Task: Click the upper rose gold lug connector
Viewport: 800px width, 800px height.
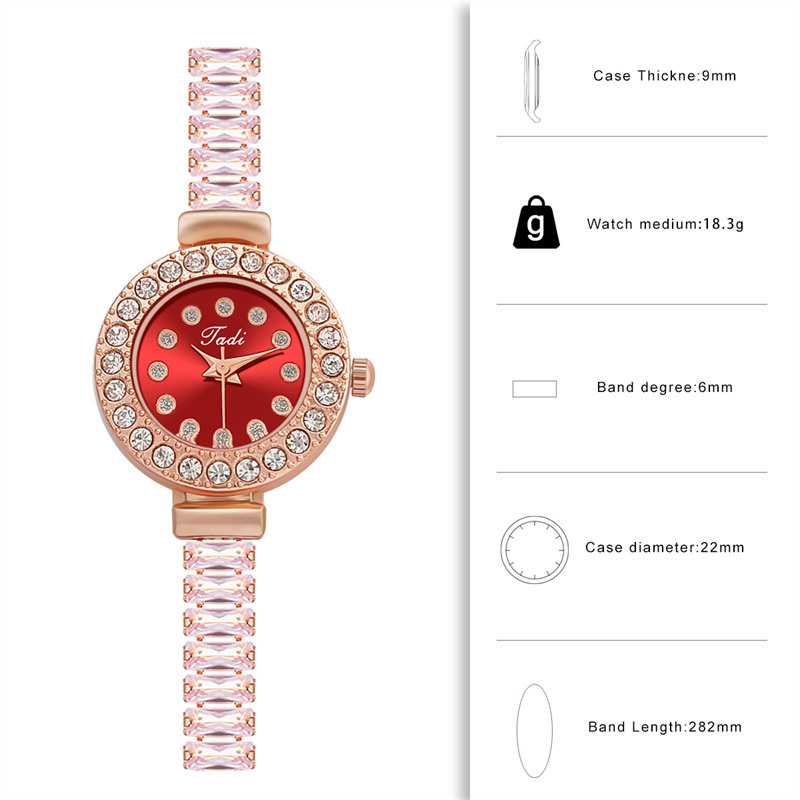Action: point(224,229)
